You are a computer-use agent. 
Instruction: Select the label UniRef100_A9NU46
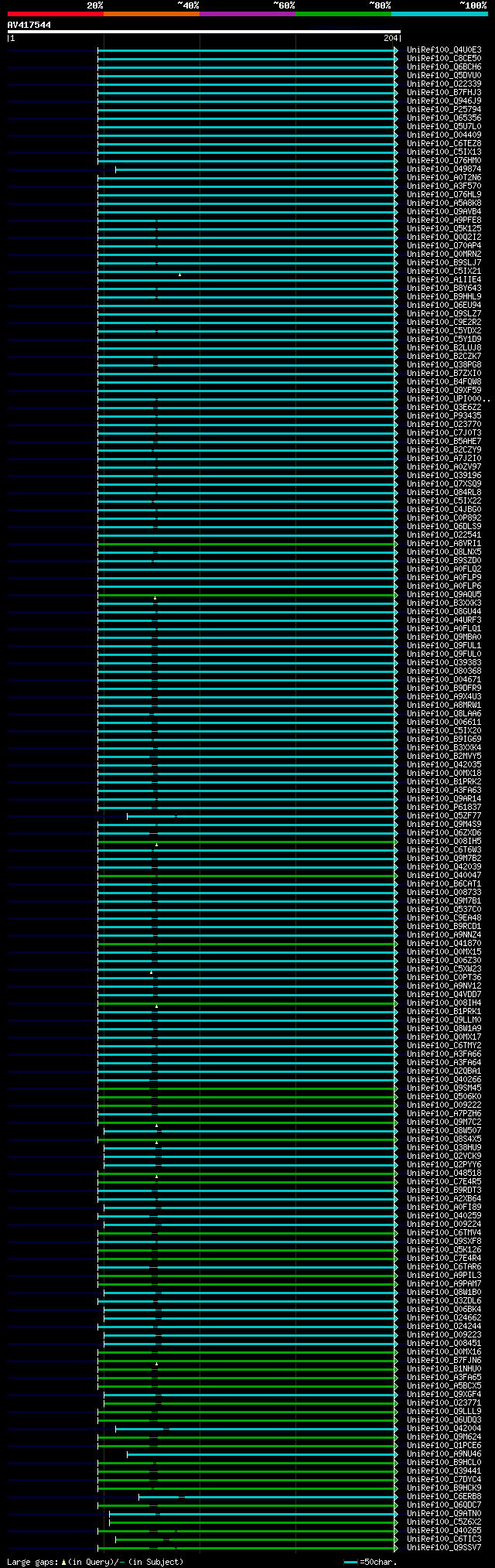[444, 1454]
